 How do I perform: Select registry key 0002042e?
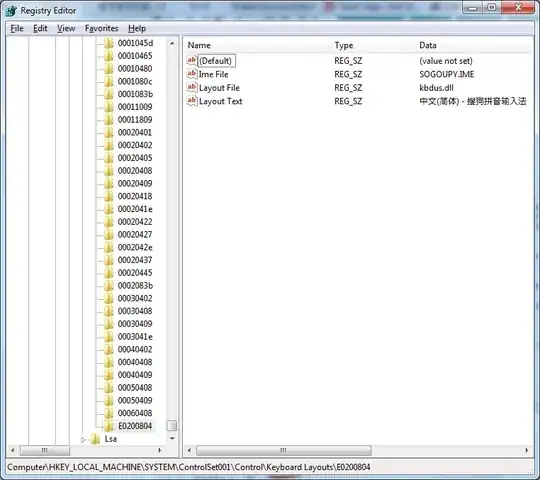pyautogui.click(x=135, y=247)
